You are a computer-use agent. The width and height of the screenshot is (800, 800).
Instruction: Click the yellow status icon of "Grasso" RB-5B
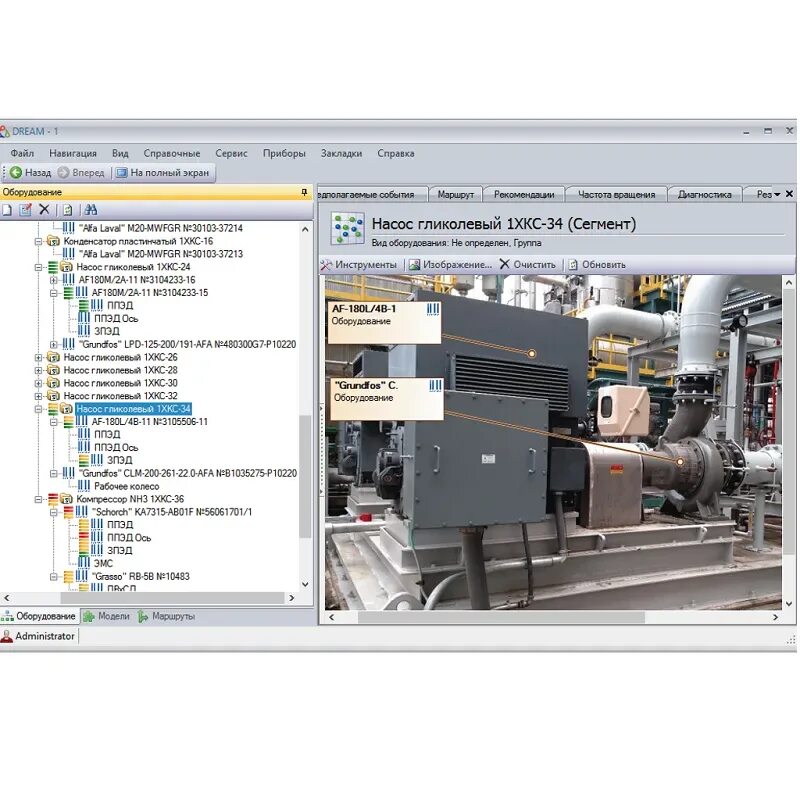[69, 577]
